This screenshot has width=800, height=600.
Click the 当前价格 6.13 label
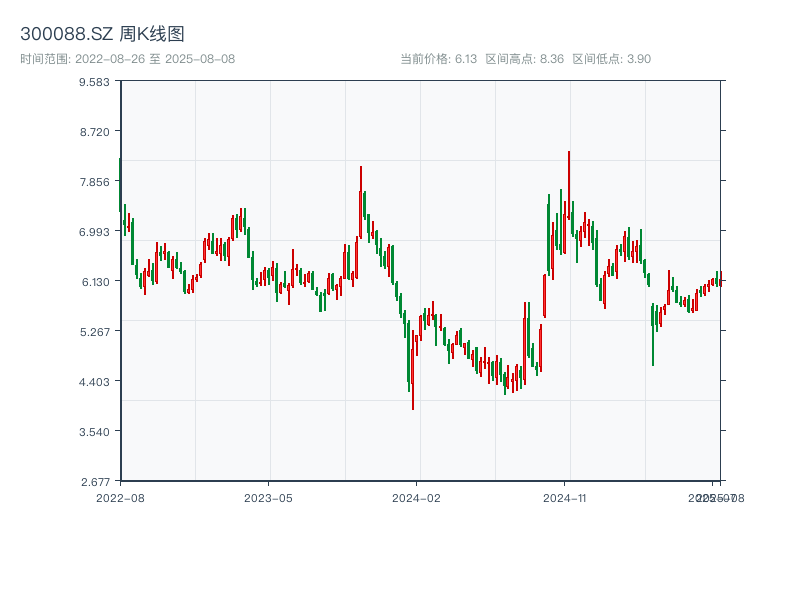point(438,59)
